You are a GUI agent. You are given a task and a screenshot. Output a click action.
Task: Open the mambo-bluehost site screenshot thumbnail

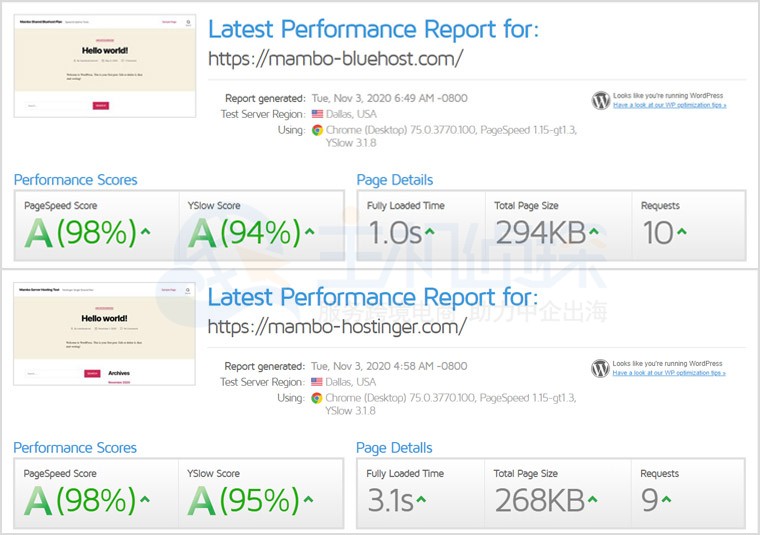click(105, 66)
